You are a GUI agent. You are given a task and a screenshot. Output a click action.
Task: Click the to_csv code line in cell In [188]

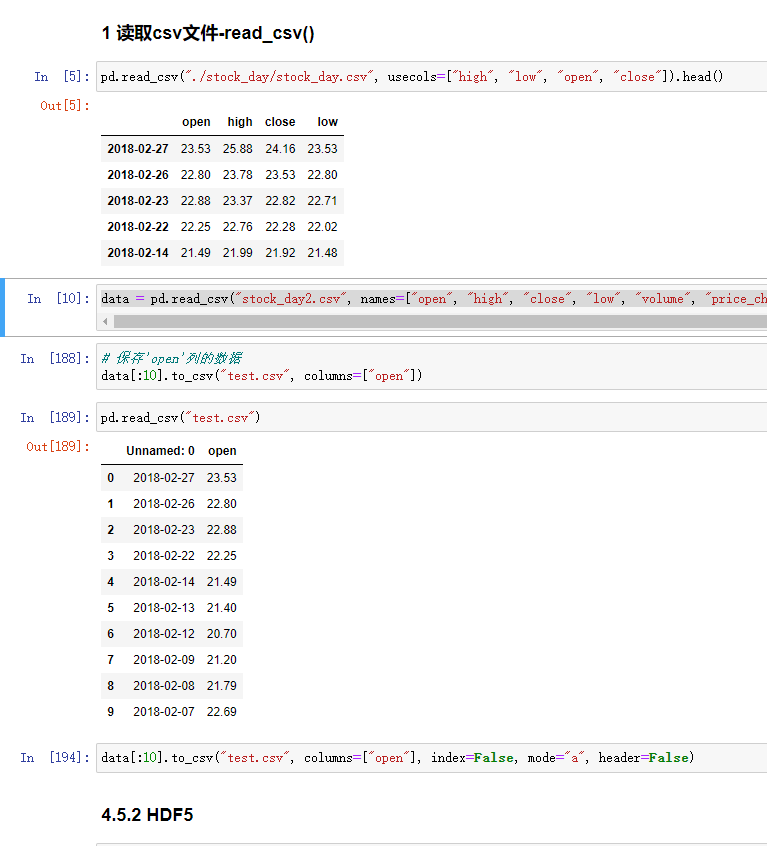262,376
